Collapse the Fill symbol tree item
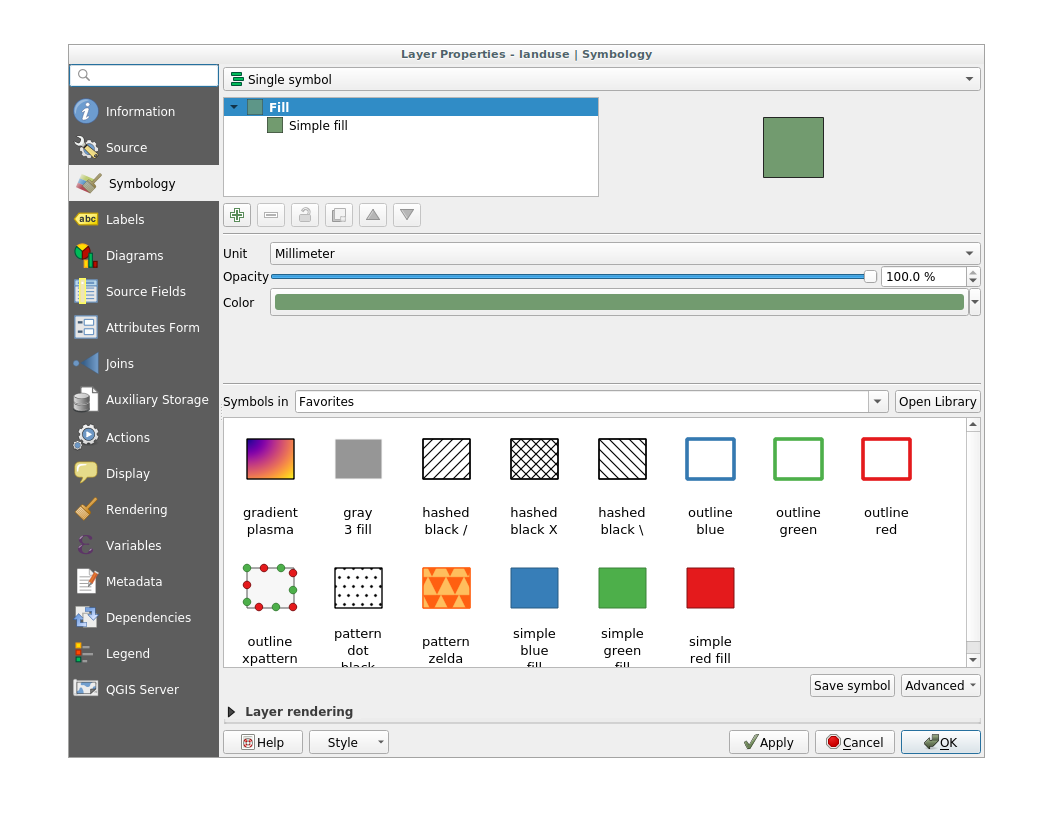The image size is (1054, 826). click(x=234, y=107)
